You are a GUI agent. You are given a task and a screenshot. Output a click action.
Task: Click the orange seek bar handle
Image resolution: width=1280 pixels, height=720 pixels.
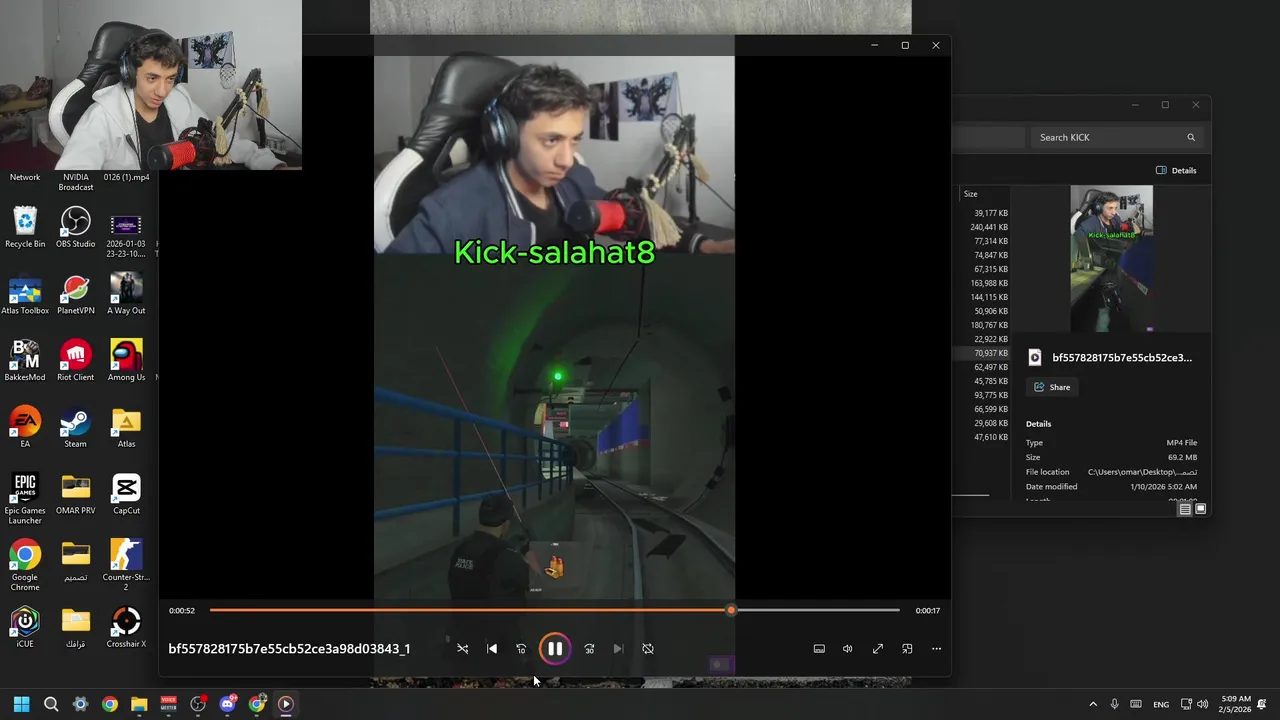(x=731, y=610)
